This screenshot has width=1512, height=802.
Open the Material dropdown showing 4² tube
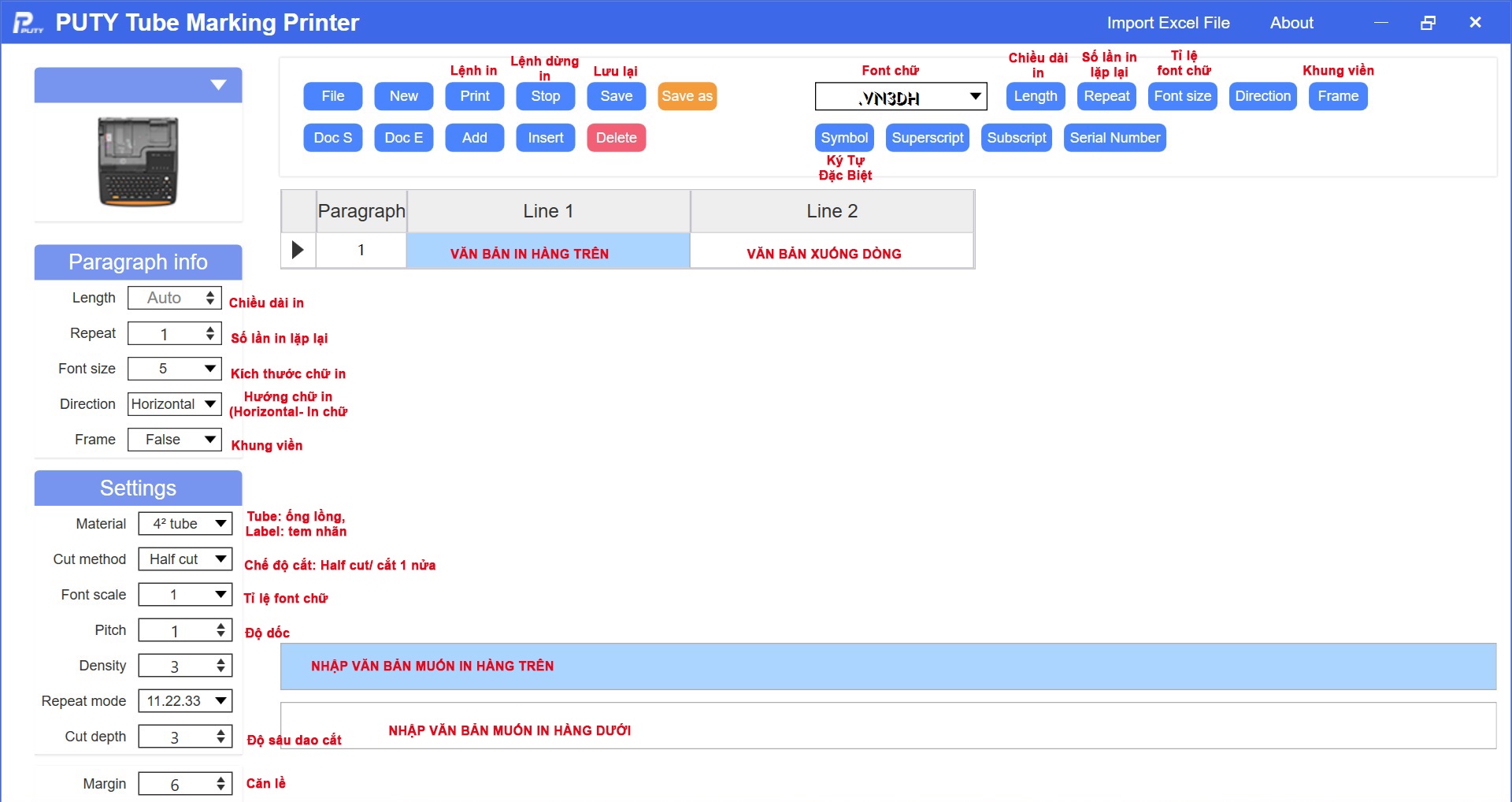click(220, 524)
